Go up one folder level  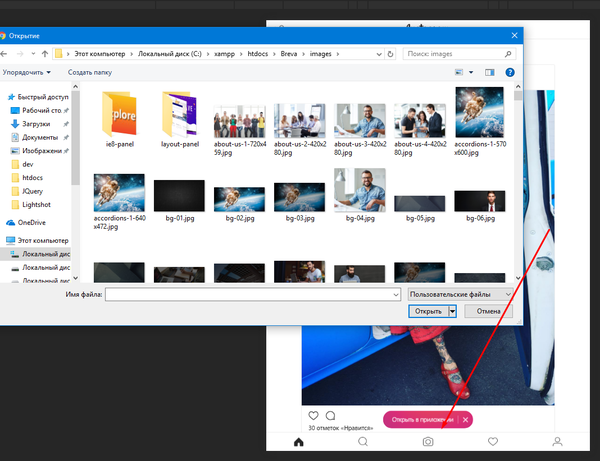click(x=47, y=52)
